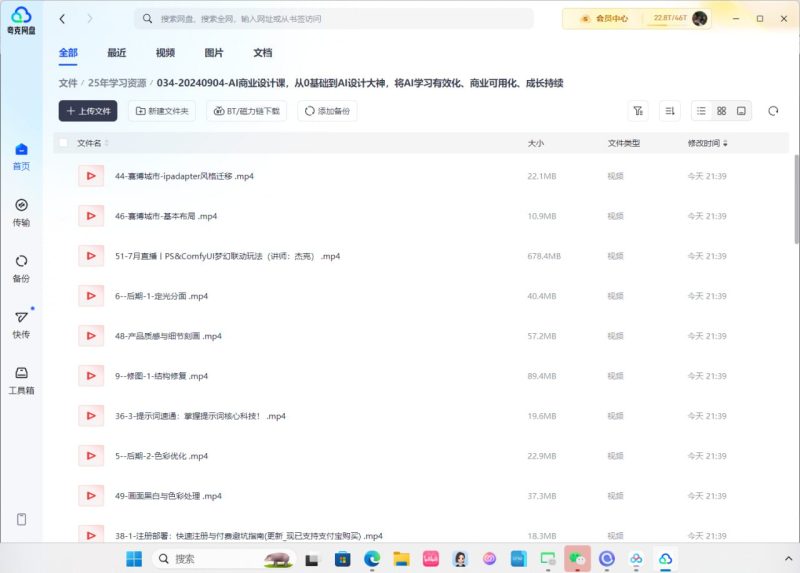This screenshot has height=573, width=800.
Task: Open Microsoft Store from taskbar
Action: 343,559
